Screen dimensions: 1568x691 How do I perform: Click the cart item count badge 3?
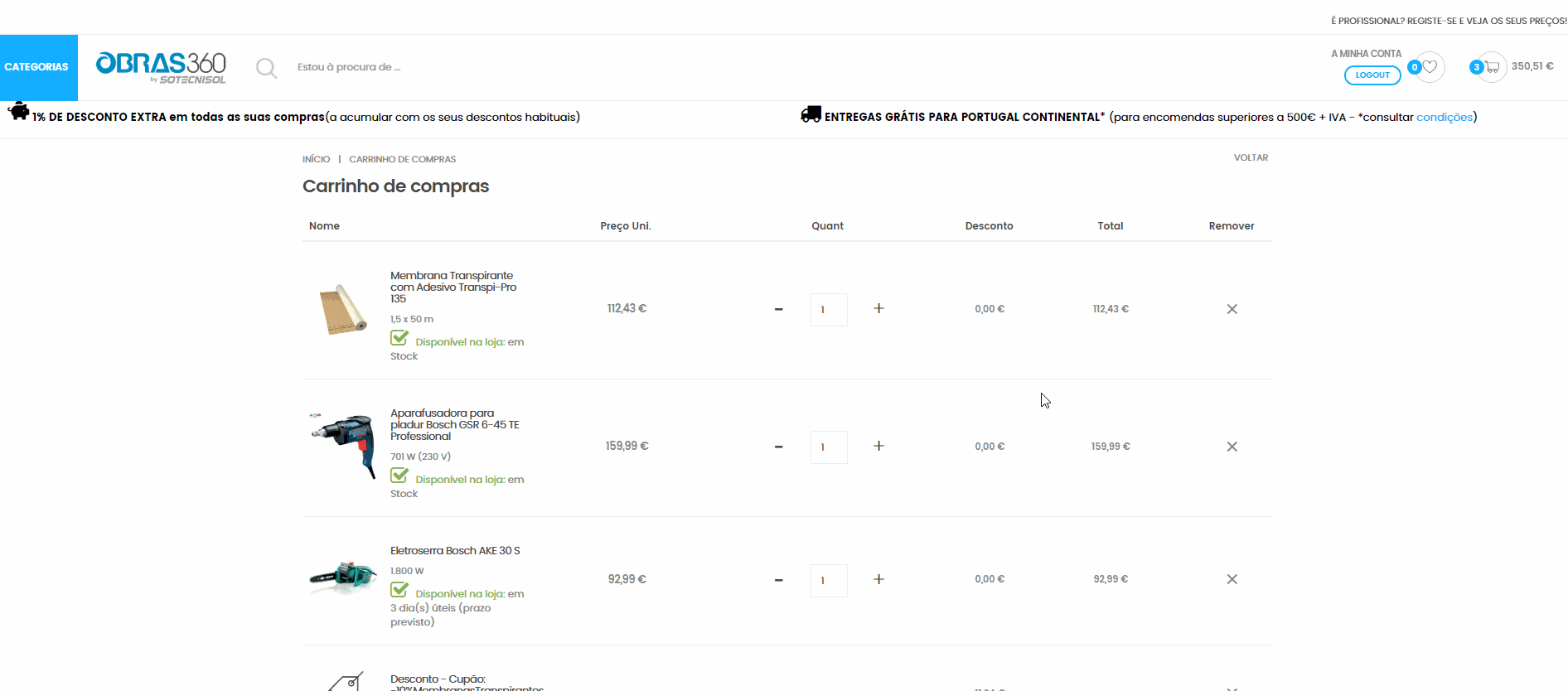tap(1477, 67)
